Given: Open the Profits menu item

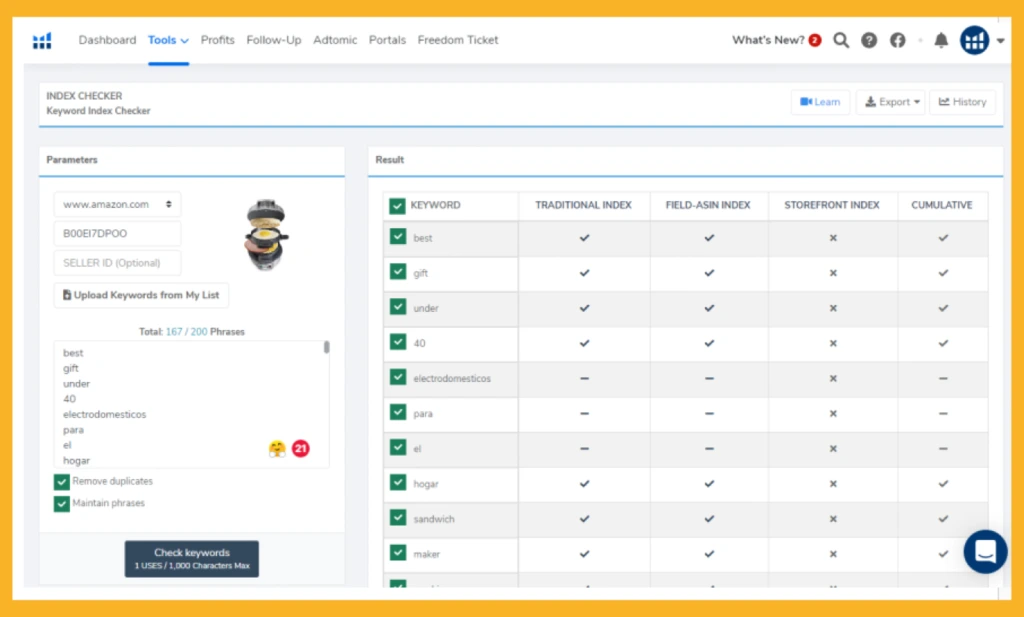Looking at the screenshot, I should tap(217, 41).
